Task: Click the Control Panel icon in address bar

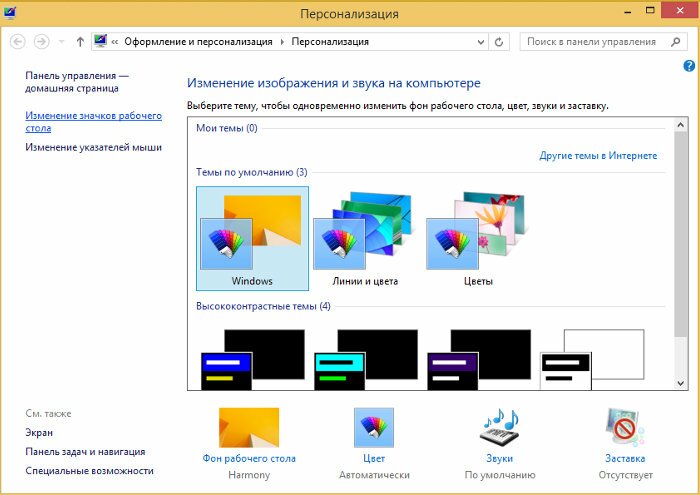Action: point(100,41)
